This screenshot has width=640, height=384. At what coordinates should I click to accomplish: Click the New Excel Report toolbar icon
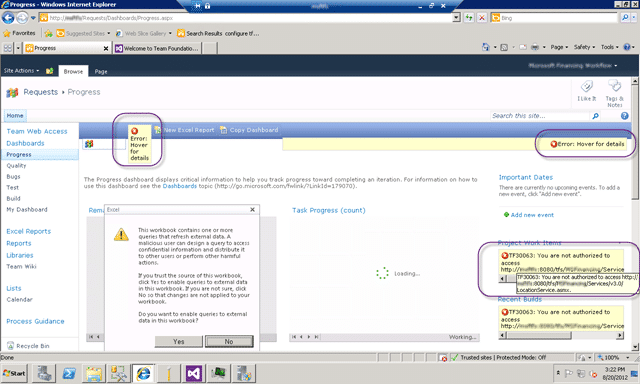pyautogui.click(x=158, y=130)
